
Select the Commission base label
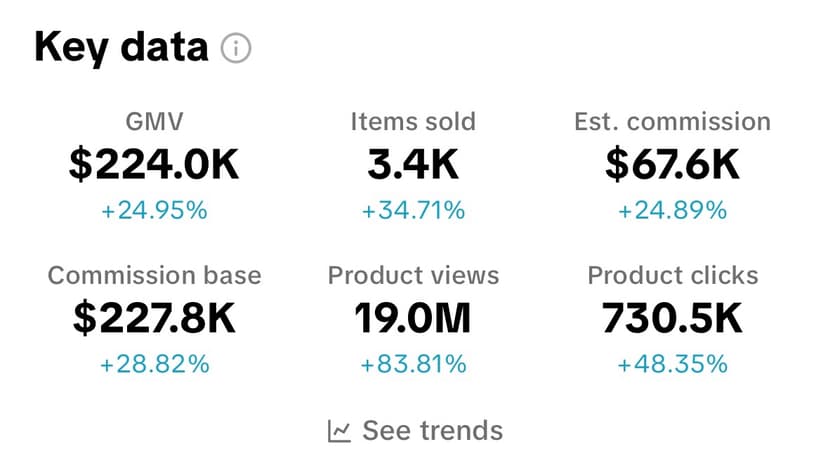[154, 275]
